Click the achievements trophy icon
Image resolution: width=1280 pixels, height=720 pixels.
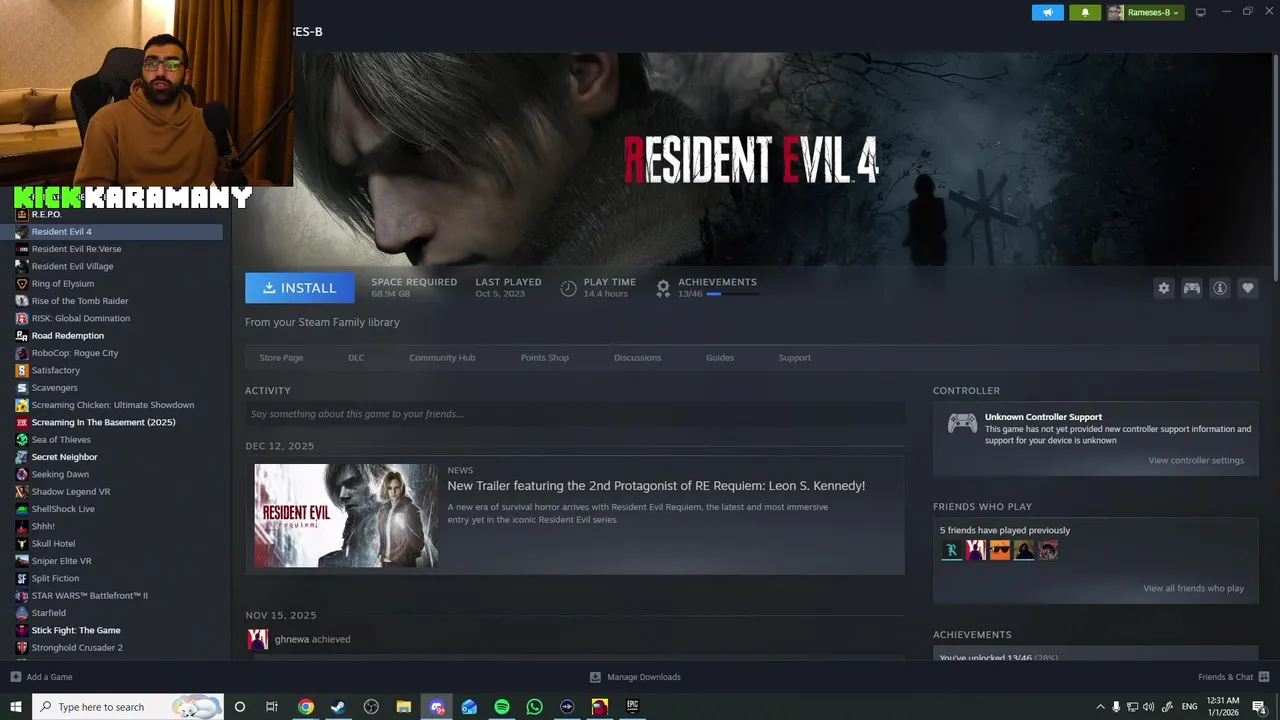click(x=662, y=288)
